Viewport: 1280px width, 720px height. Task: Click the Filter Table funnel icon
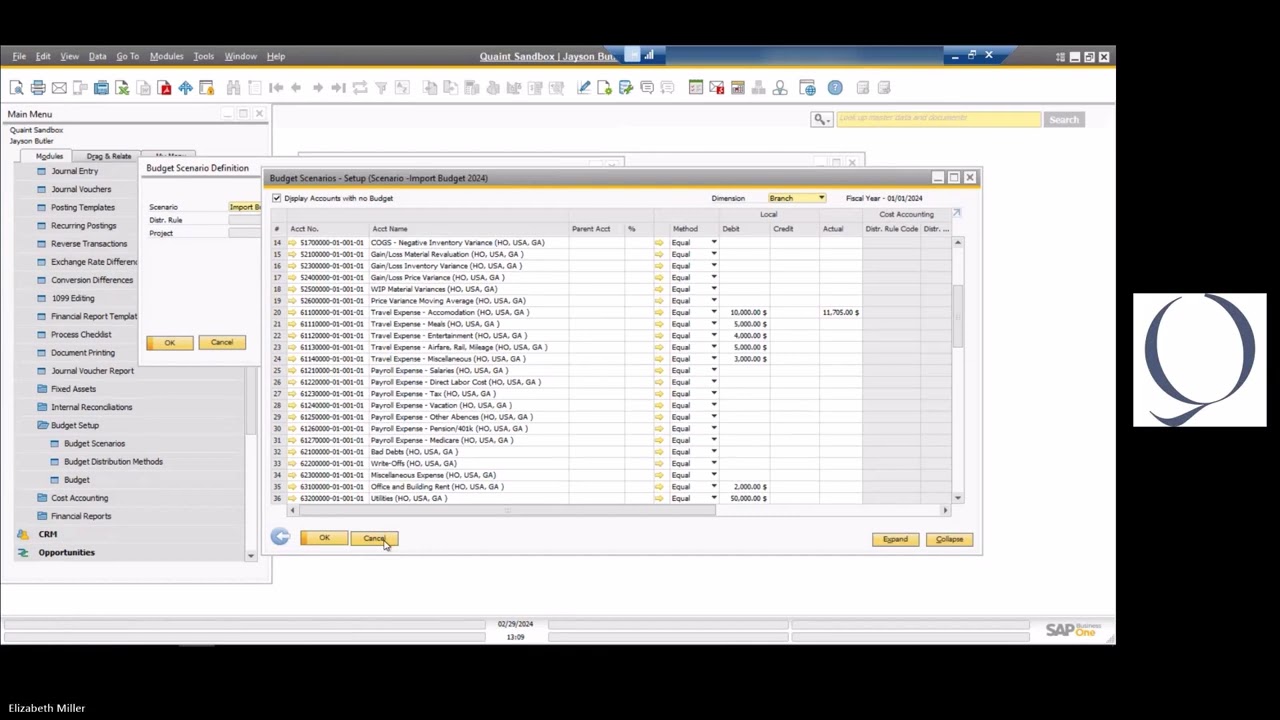coord(381,88)
